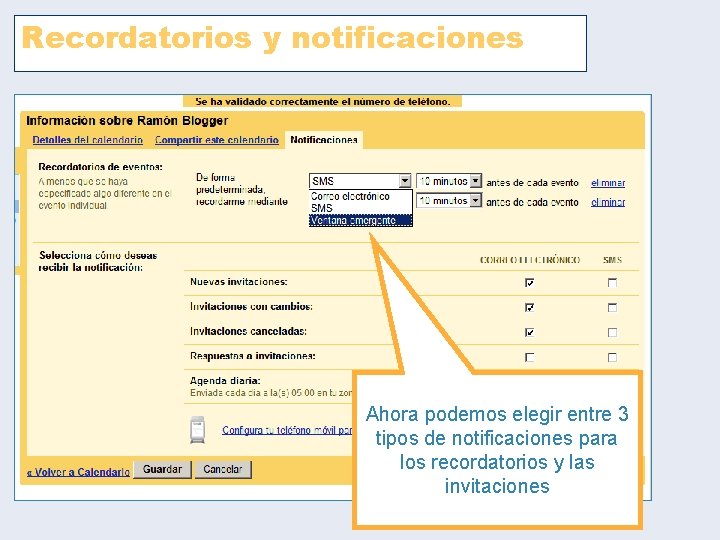Toggle email for Invitaciones con cambios
The width and height of the screenshot is (720, 540).
click(529, 307)
